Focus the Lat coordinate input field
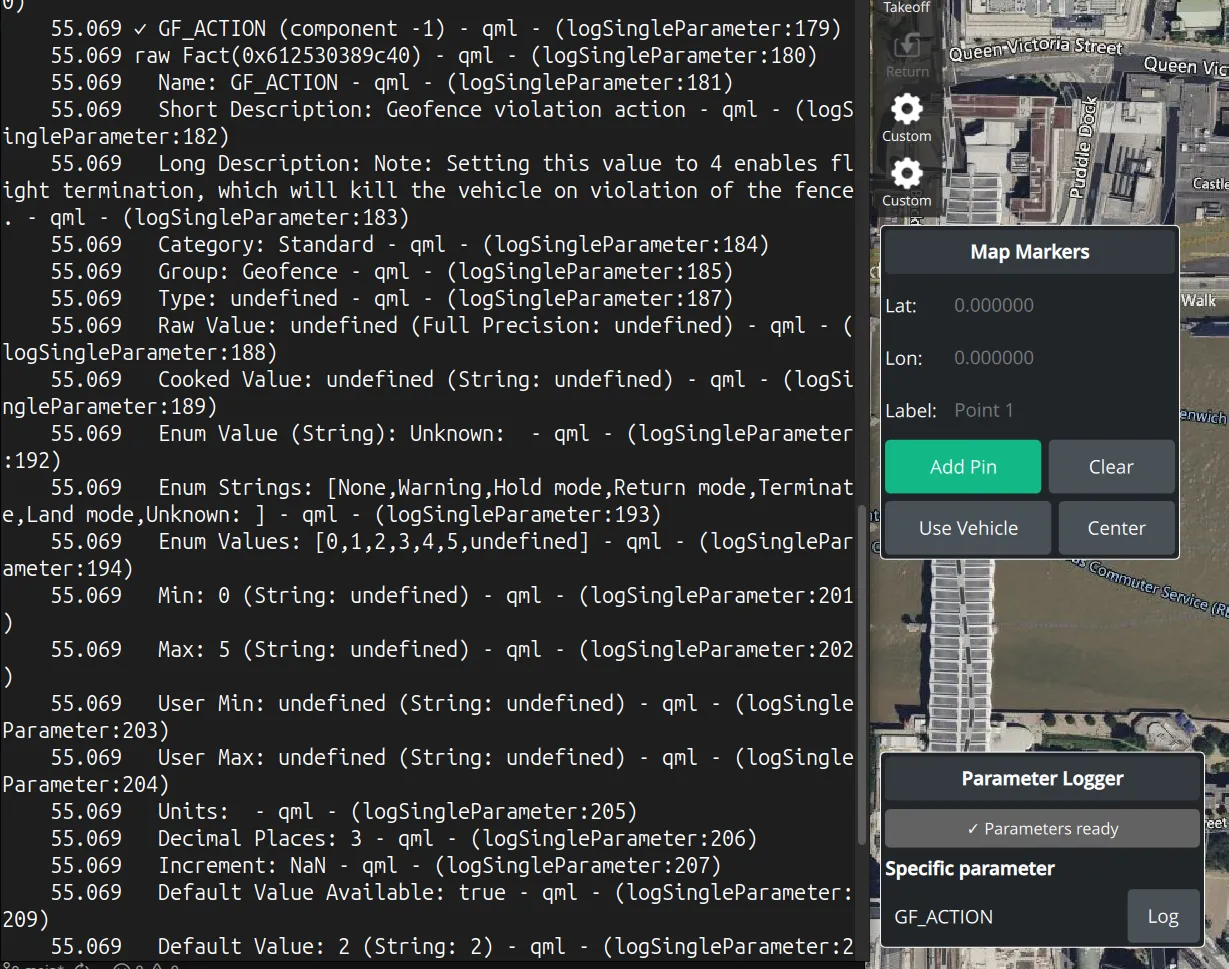Image resolution: width=1229 pixels, height=969 pixels. (1060, 306)
